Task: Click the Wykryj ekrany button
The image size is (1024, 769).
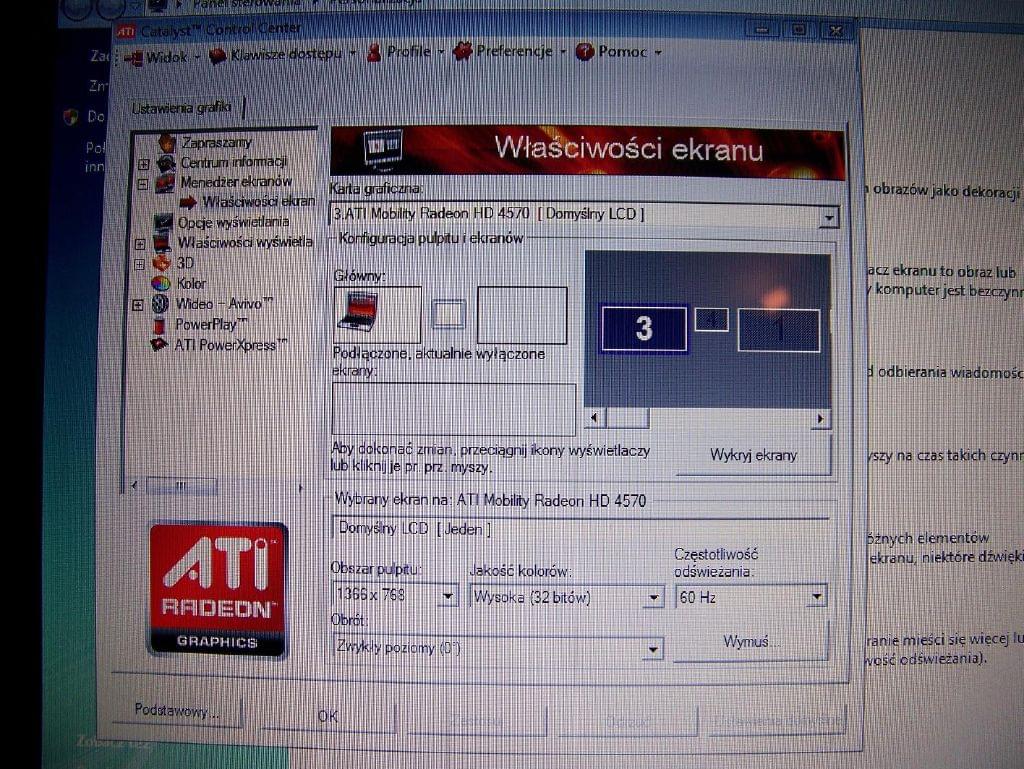Action: [x=753, y=455]
